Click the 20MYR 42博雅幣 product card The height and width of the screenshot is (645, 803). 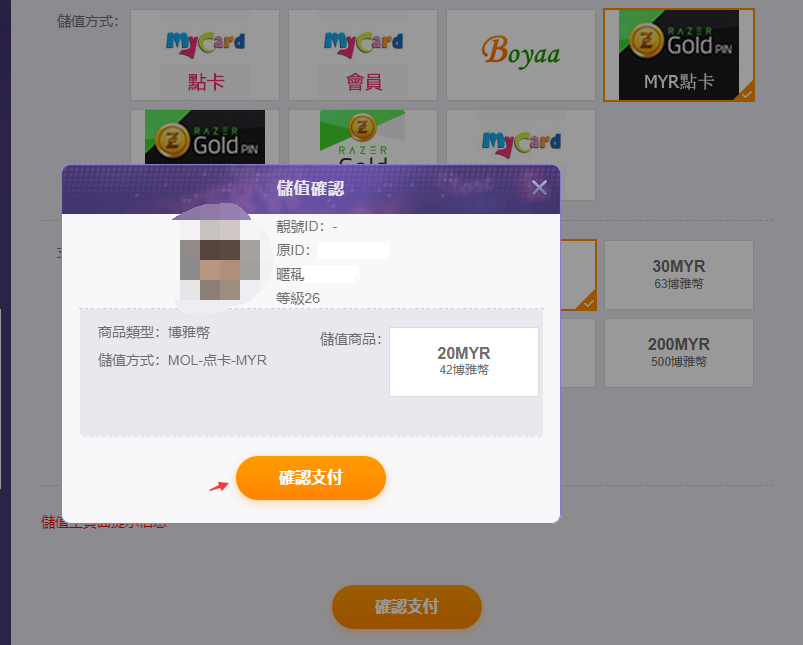(463, 362)
